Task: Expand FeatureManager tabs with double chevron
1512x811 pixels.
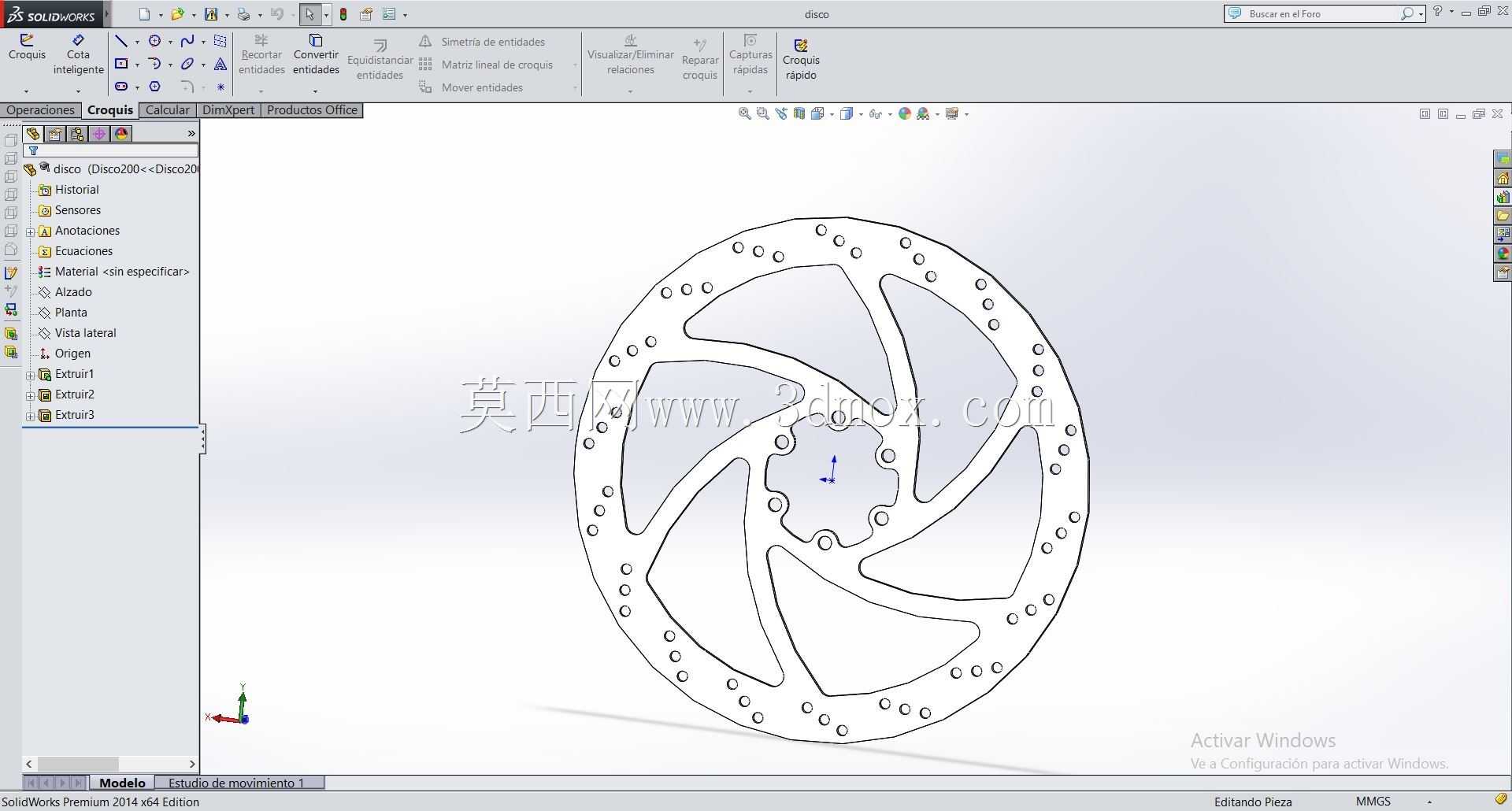Action: click(x=191, y=134)
